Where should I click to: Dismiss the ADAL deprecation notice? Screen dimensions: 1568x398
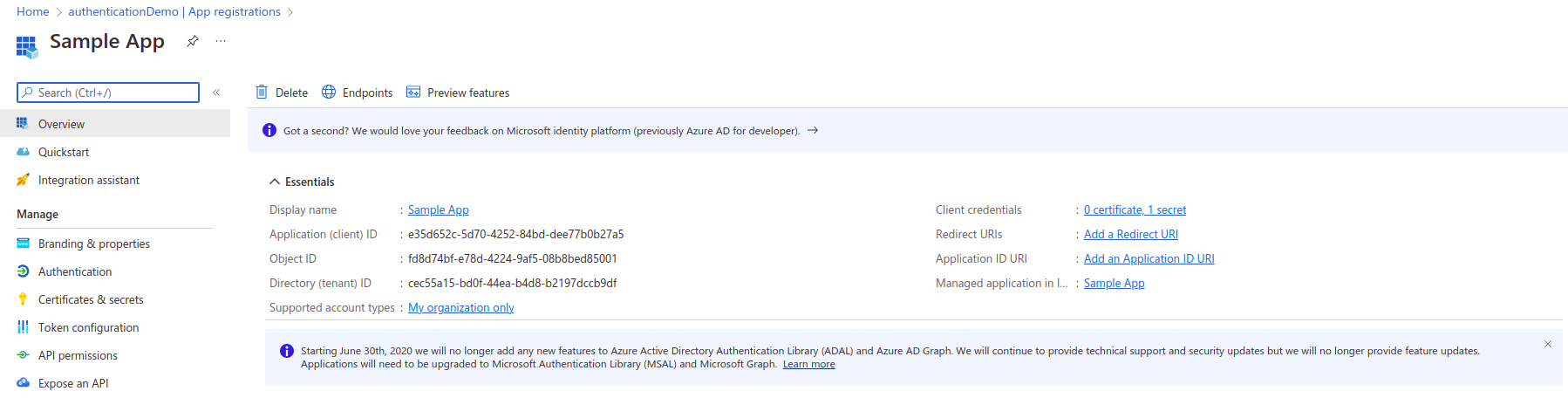[1548, 344]
